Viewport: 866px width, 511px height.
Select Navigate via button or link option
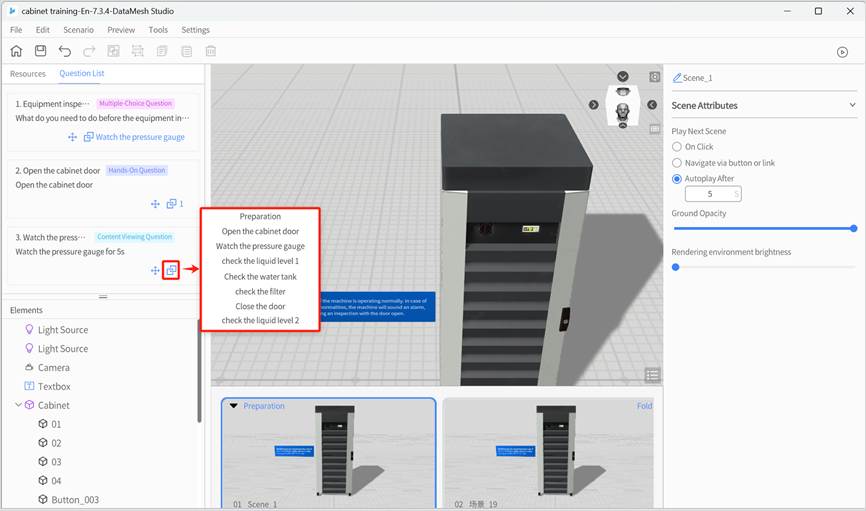point(677,163)
